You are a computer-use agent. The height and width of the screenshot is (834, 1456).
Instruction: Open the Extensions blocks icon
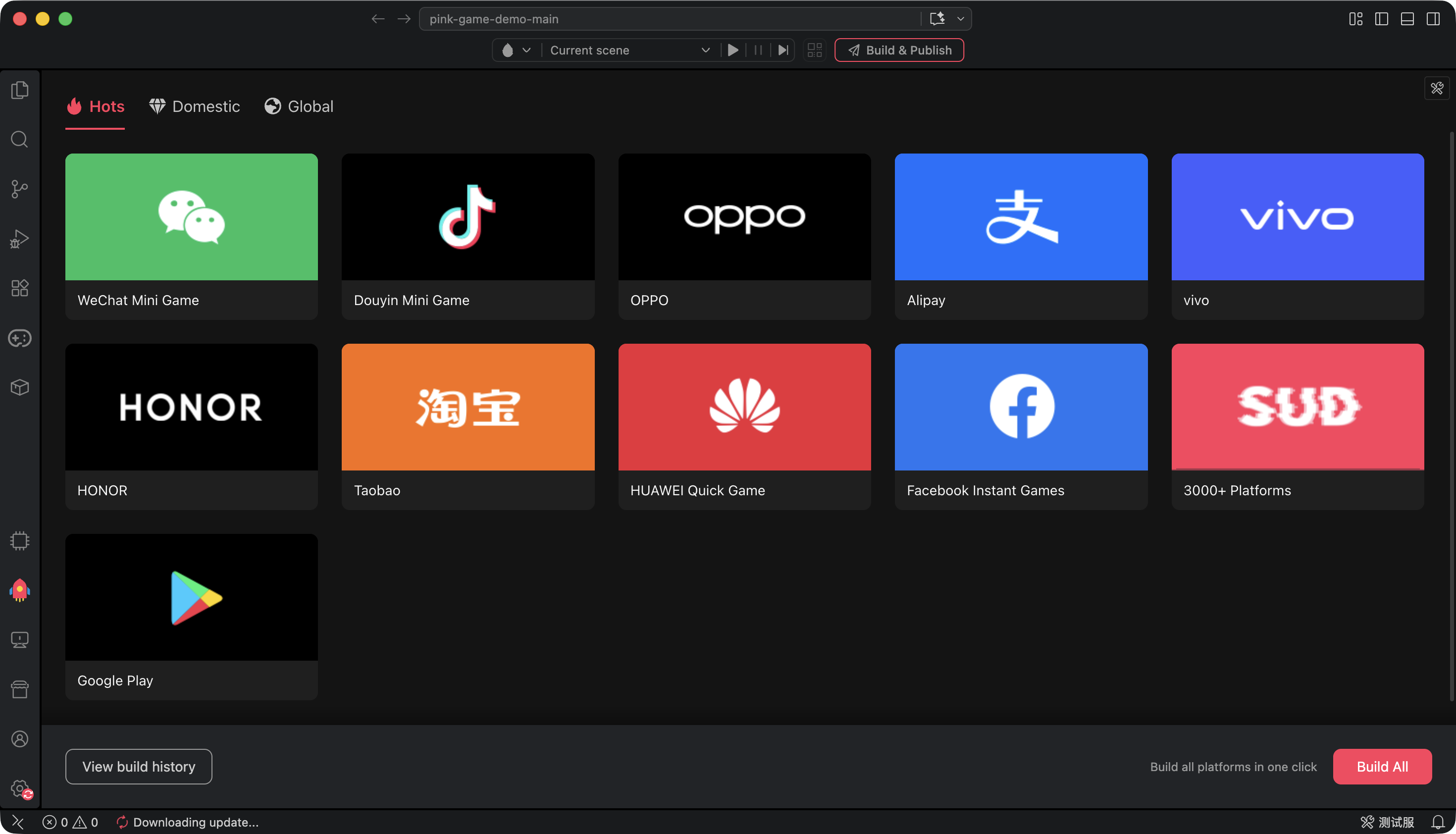pyautogui.click(x=20, y=288)
